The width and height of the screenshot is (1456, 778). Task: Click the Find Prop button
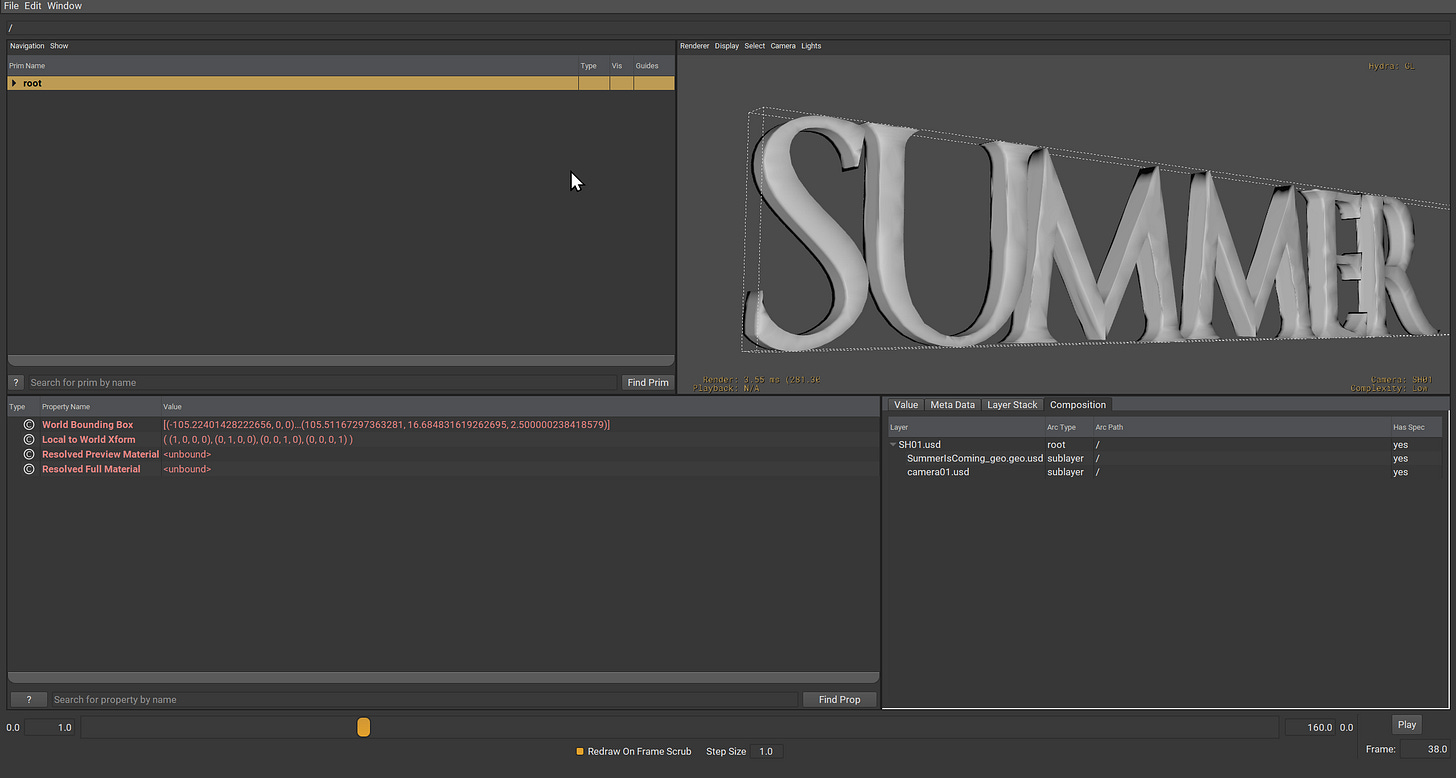click(839, 700)
